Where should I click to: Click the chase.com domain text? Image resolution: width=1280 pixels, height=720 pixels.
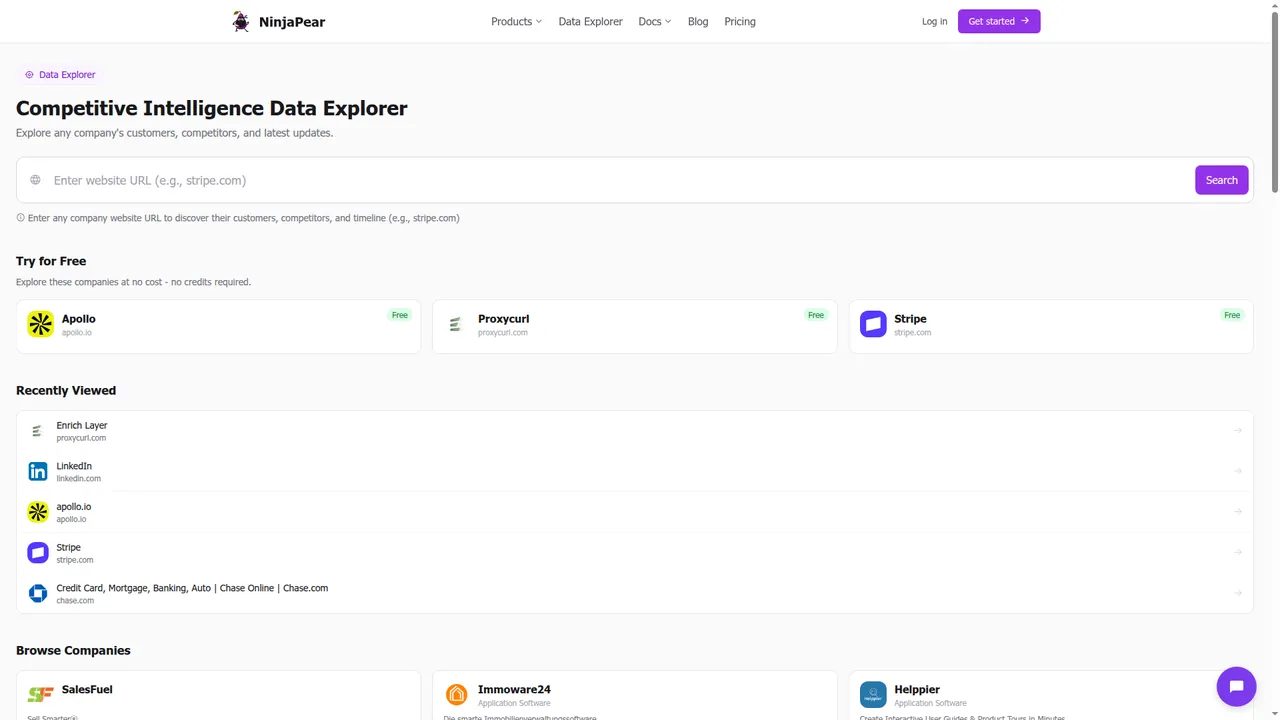click(75, 600)
